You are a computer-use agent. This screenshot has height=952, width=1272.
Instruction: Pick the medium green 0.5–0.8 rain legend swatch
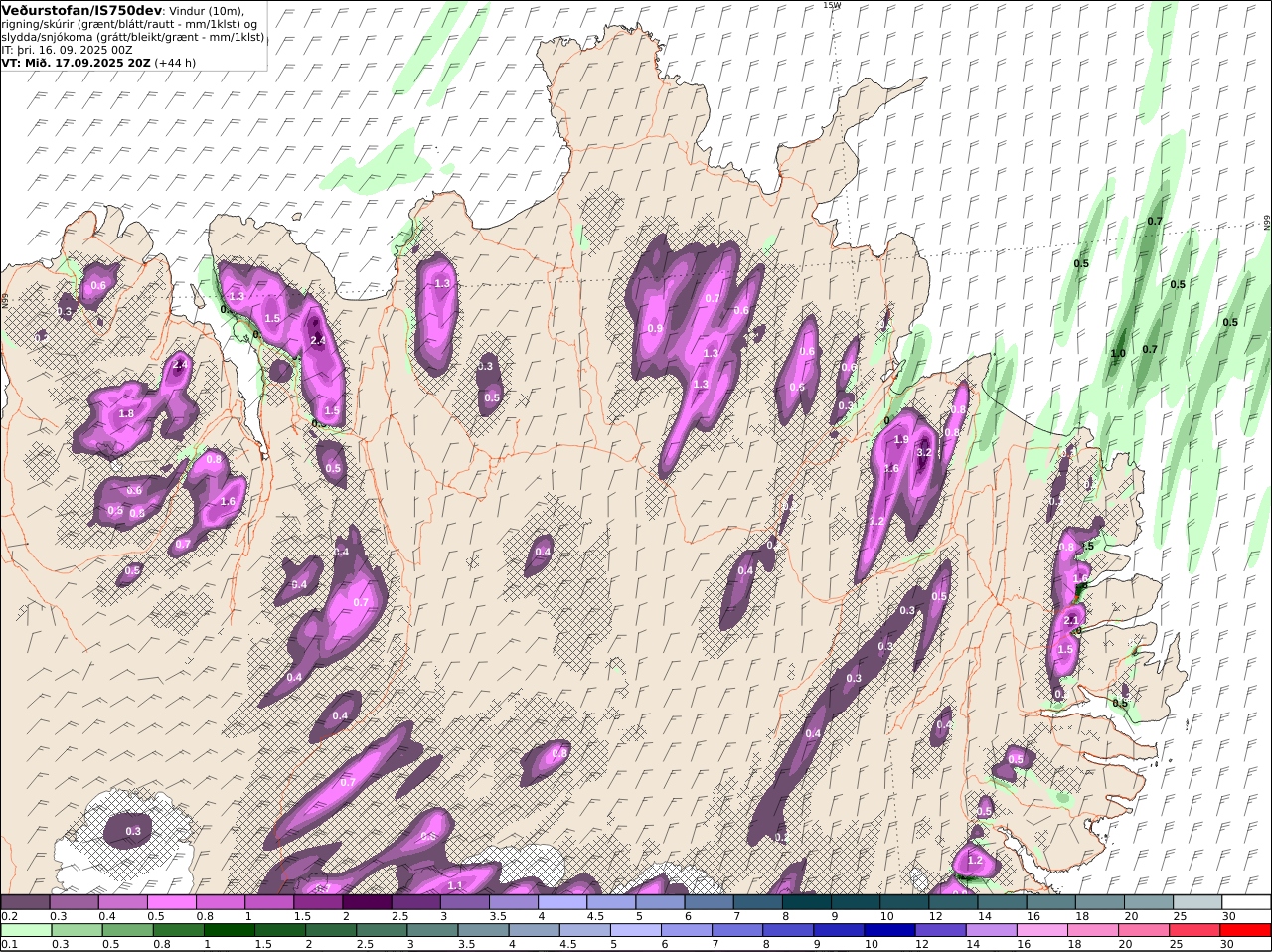(x=128, y=930)
